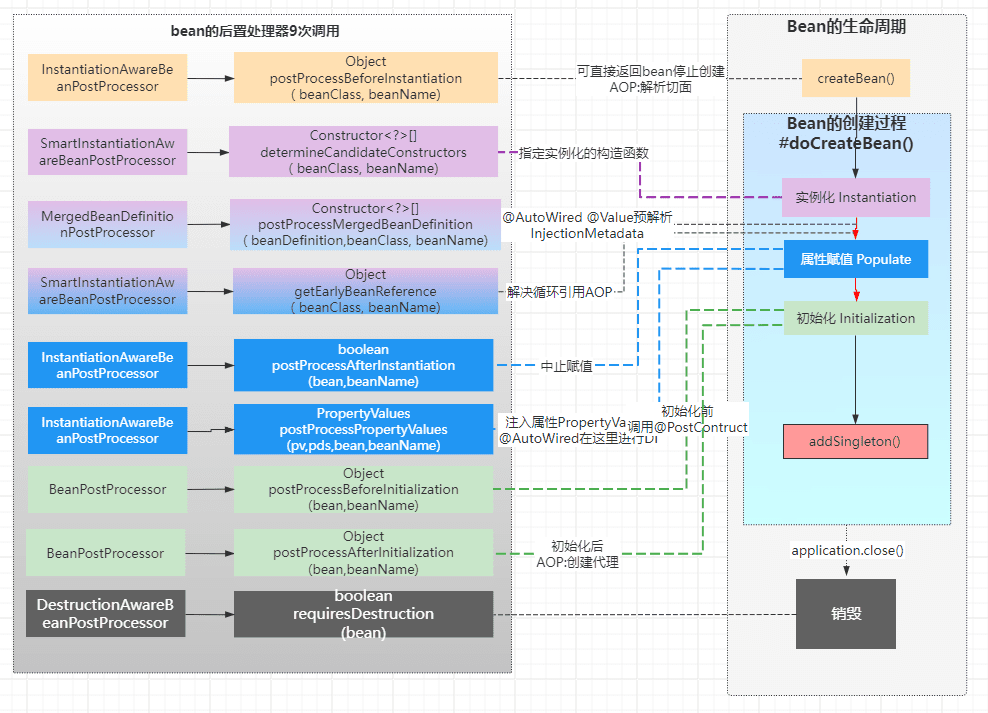Select the createBean() node
This screenshot has width=988, height=713.
[x=856, y=78]
